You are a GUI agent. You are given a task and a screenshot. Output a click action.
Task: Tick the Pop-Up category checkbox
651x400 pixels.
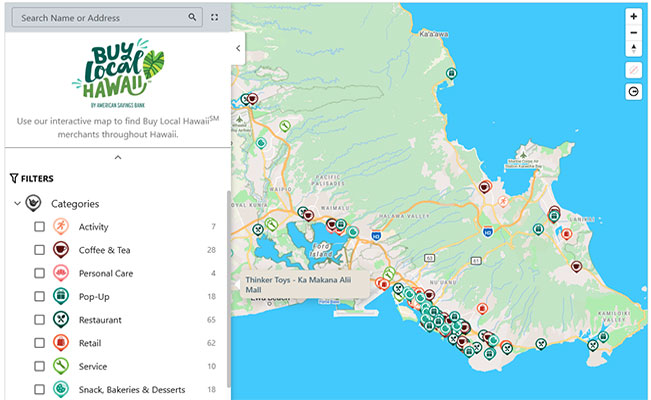point(39,296)
